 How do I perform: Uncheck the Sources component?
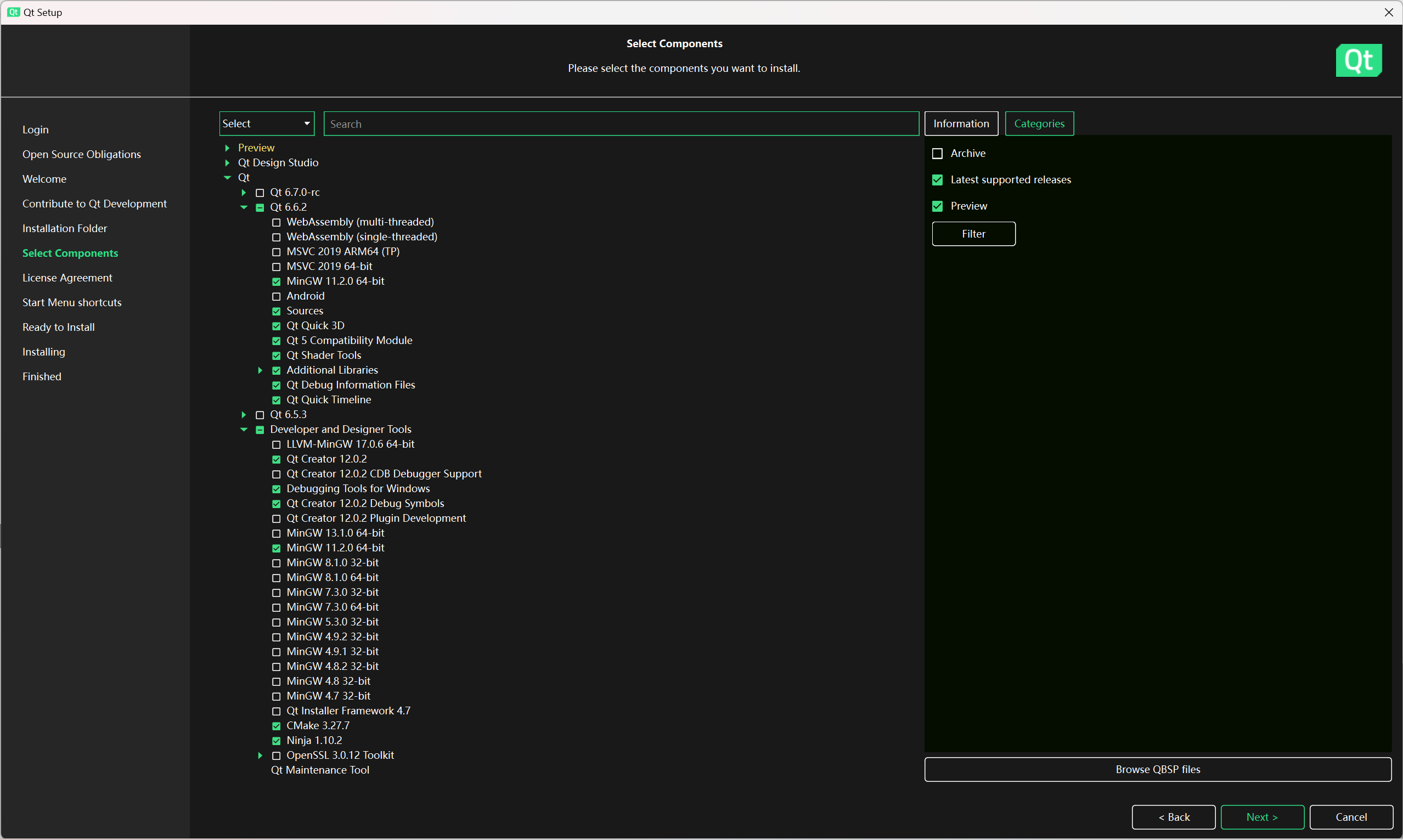point(276,311)
